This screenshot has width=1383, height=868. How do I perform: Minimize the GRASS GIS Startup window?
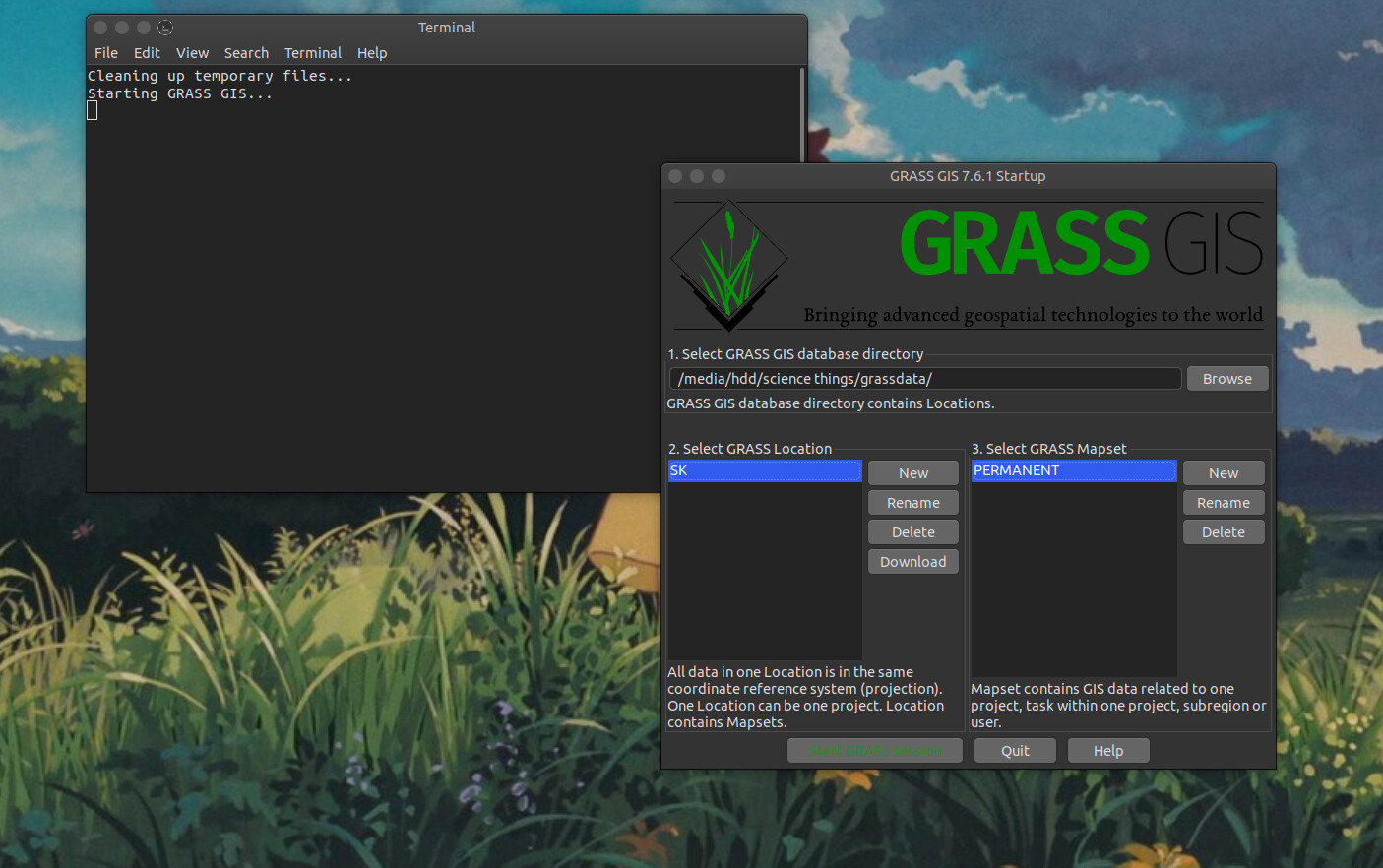pyautogui.click(x=697, y=176)
